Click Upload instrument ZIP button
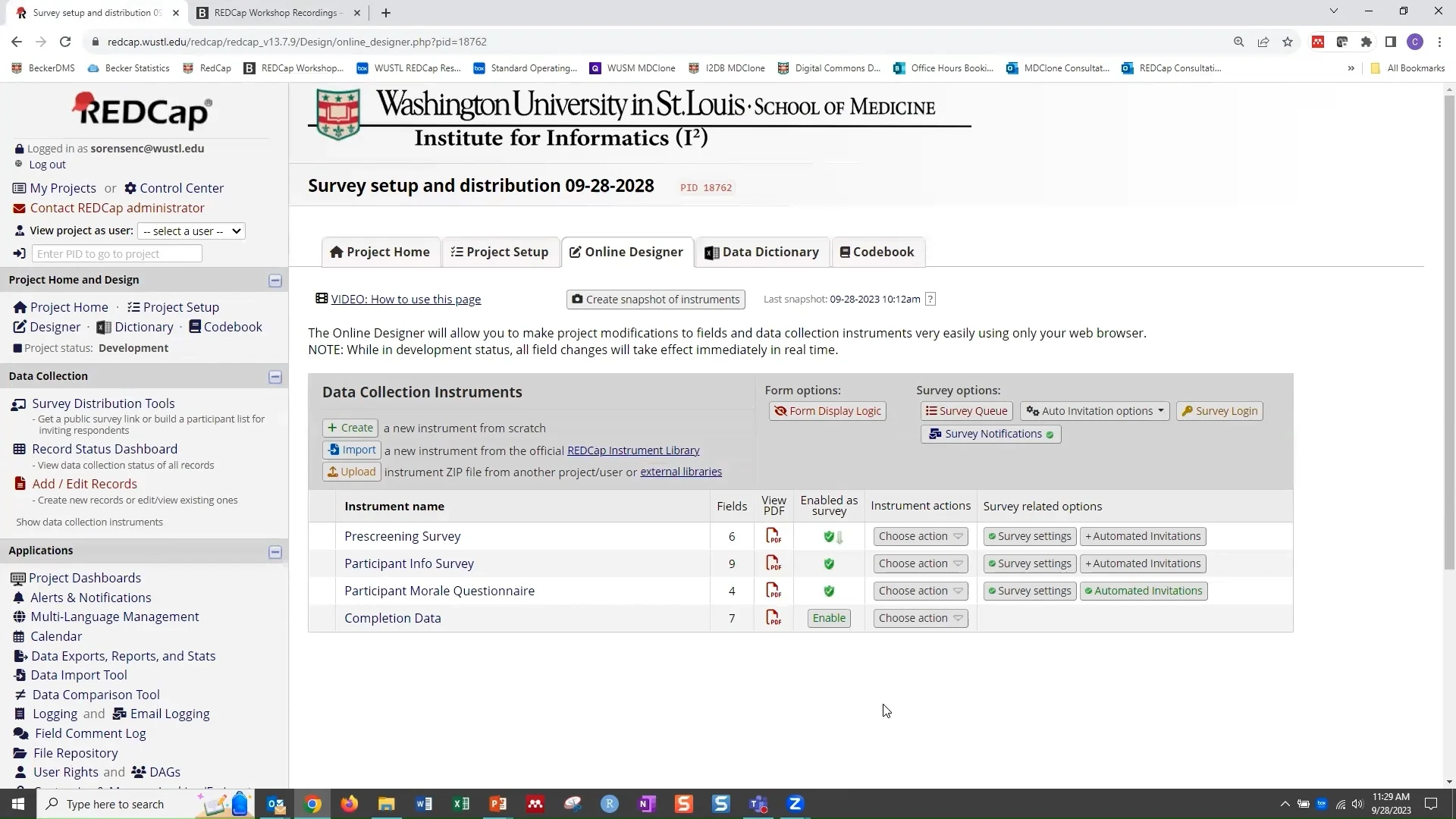This screenshot has height=819, width=1456. tap(351, 472)
